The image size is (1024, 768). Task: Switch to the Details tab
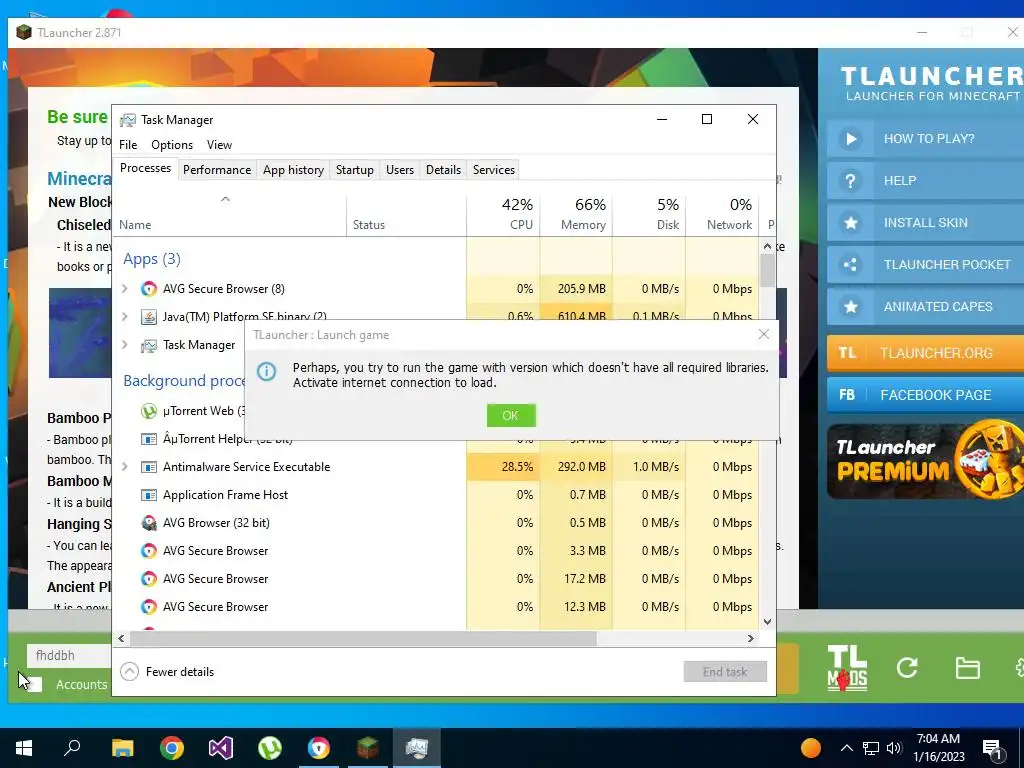pos(443,170)
